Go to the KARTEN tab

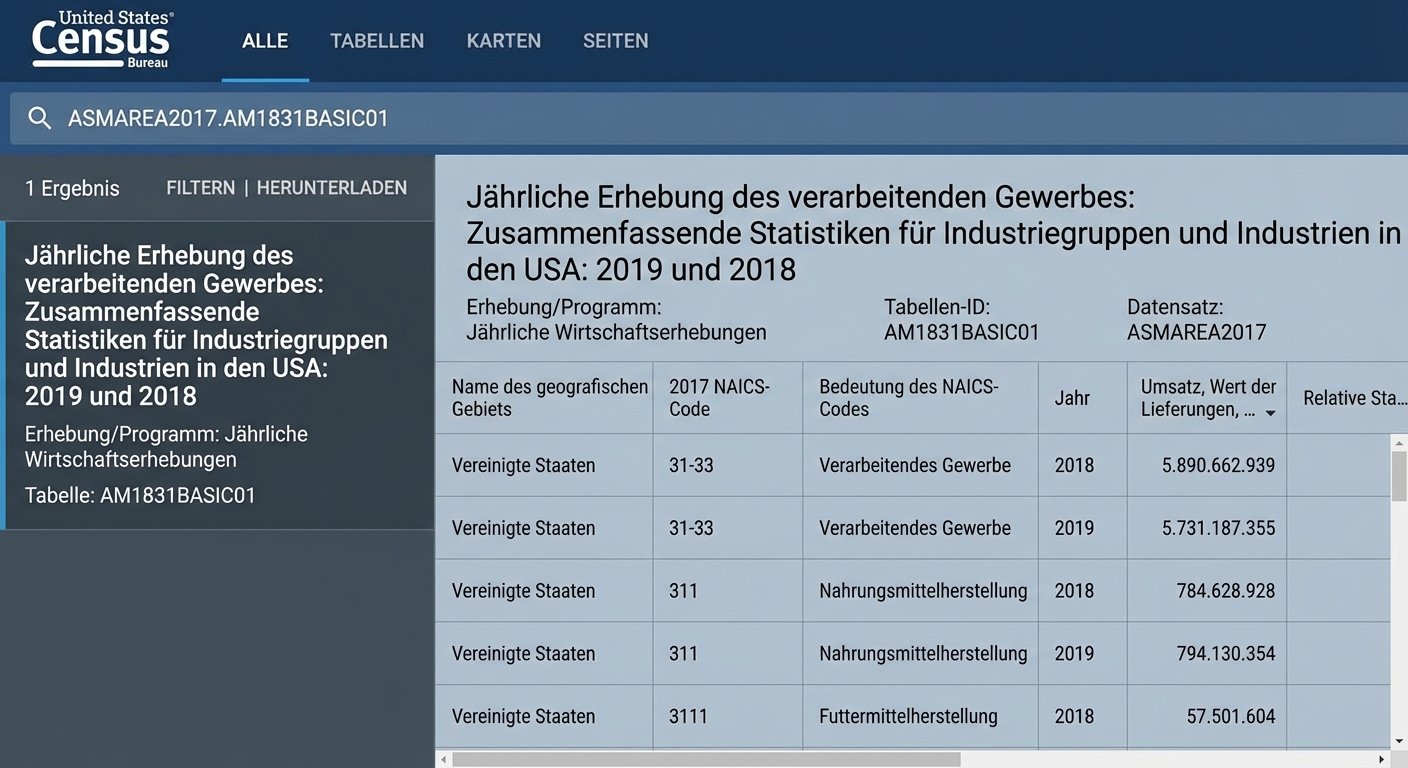click(x=503, y=41)
